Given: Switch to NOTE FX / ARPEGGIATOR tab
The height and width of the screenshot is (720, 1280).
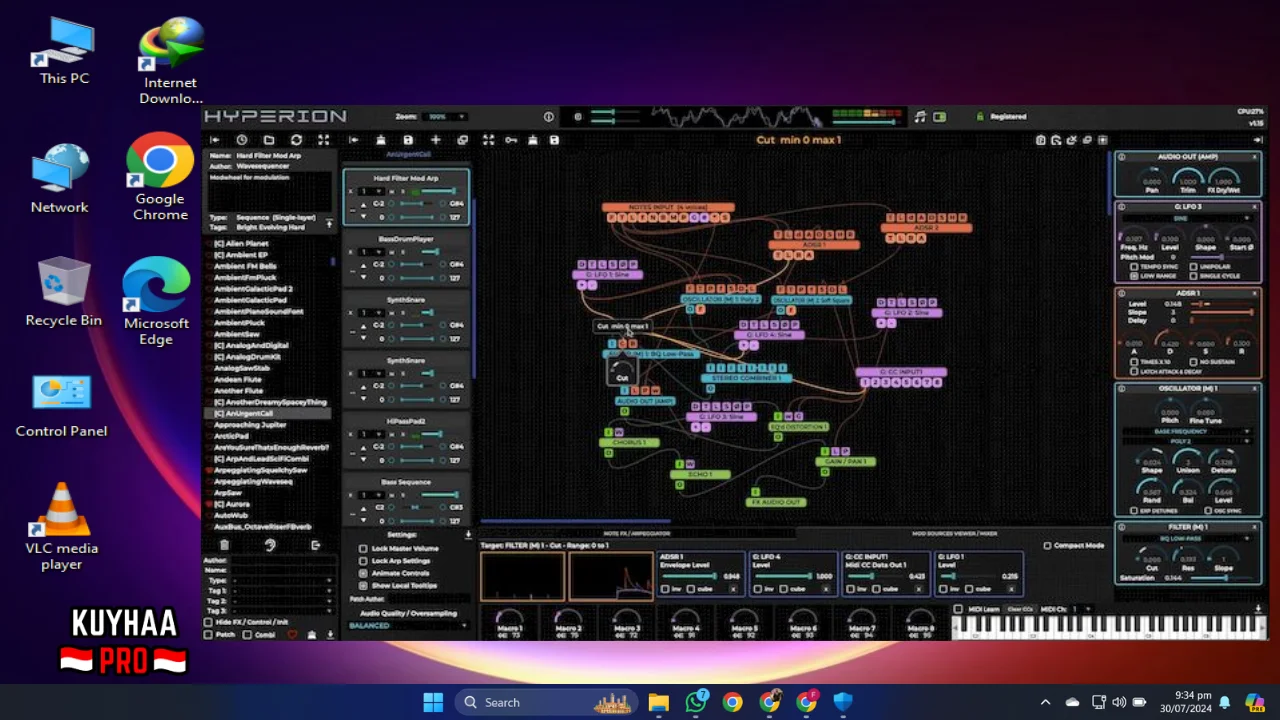Looking at the screenshot, I should tap(637, 534).
